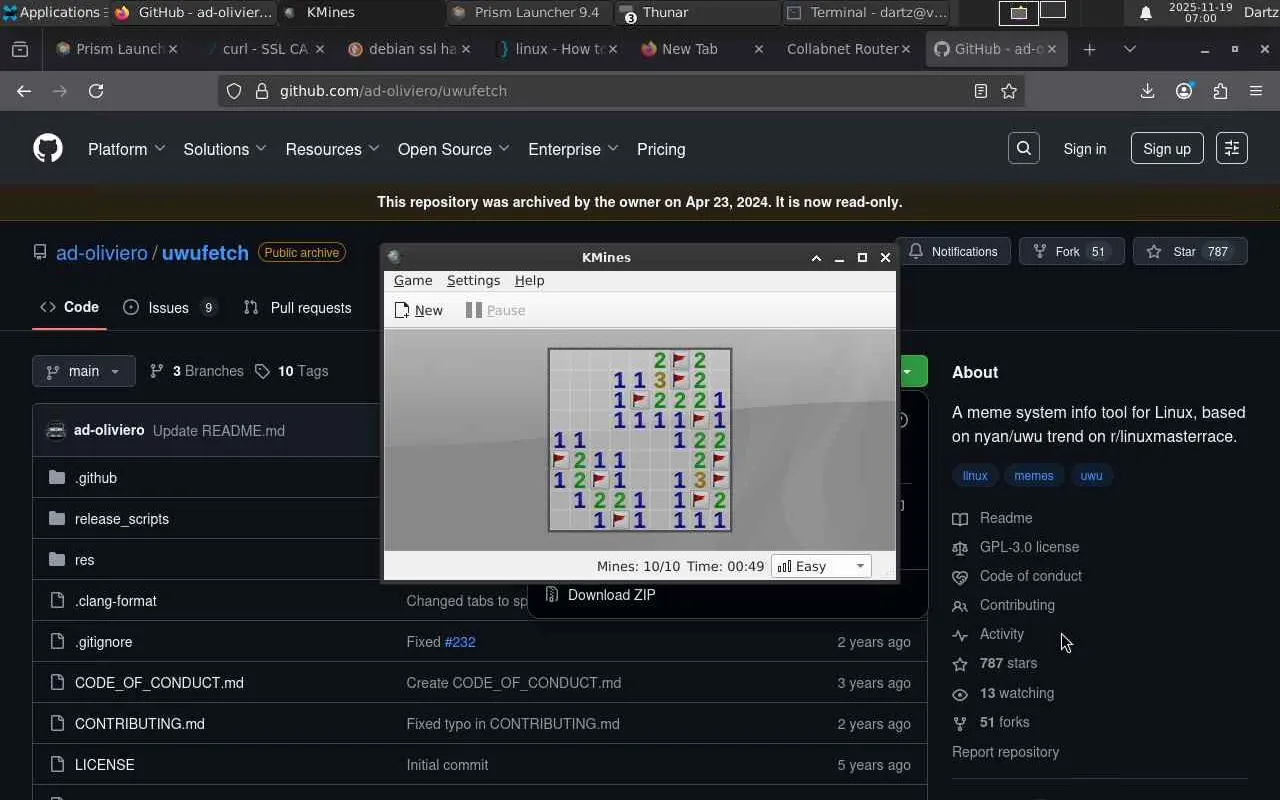The width and height of the screenshot is (1280, 800).
Task: Open the KMines Game menu
Action: (x=413, y=281)
